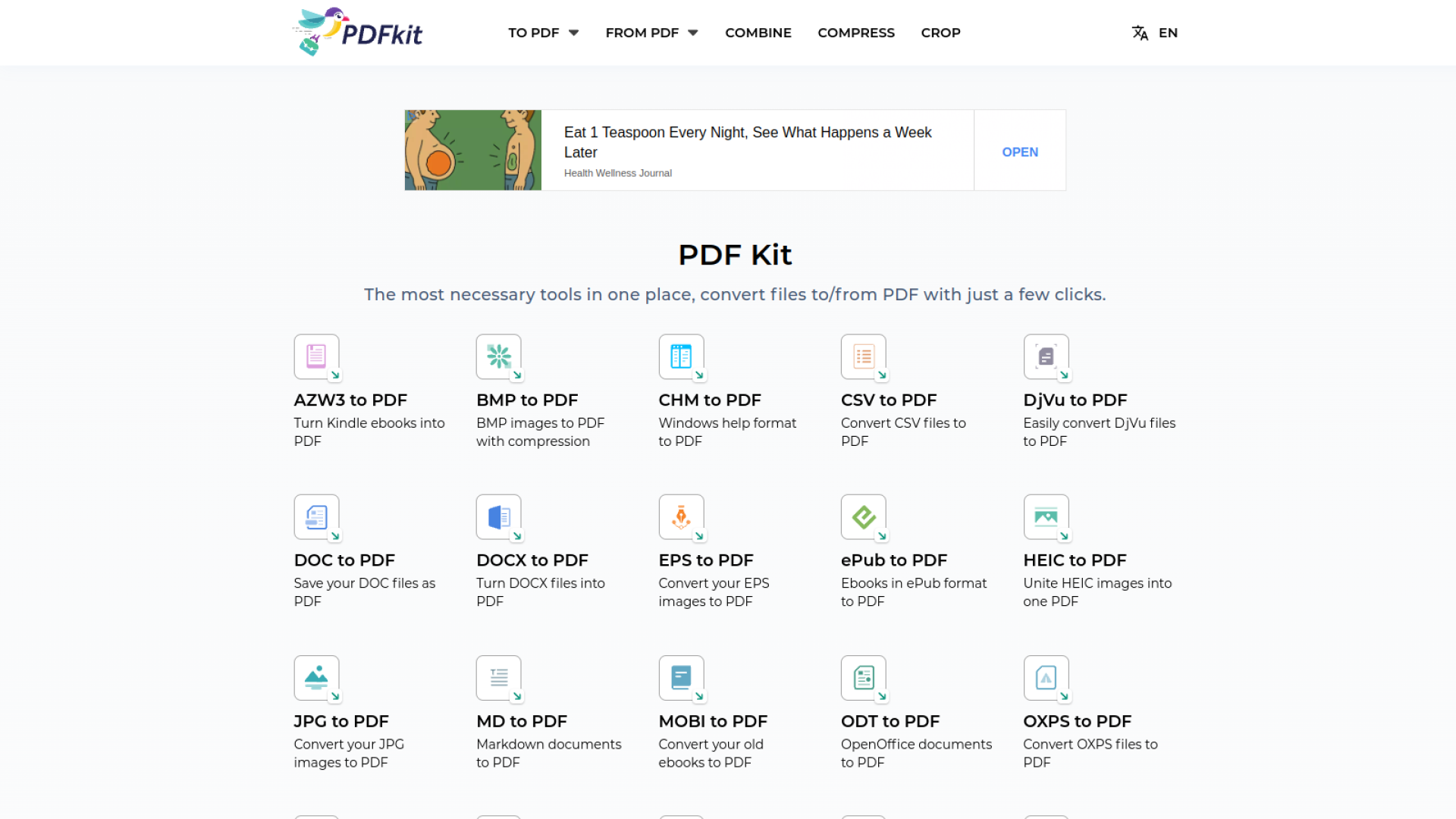
Task: Select COMBINE from the navigation bar
Action: pos(758,33)
